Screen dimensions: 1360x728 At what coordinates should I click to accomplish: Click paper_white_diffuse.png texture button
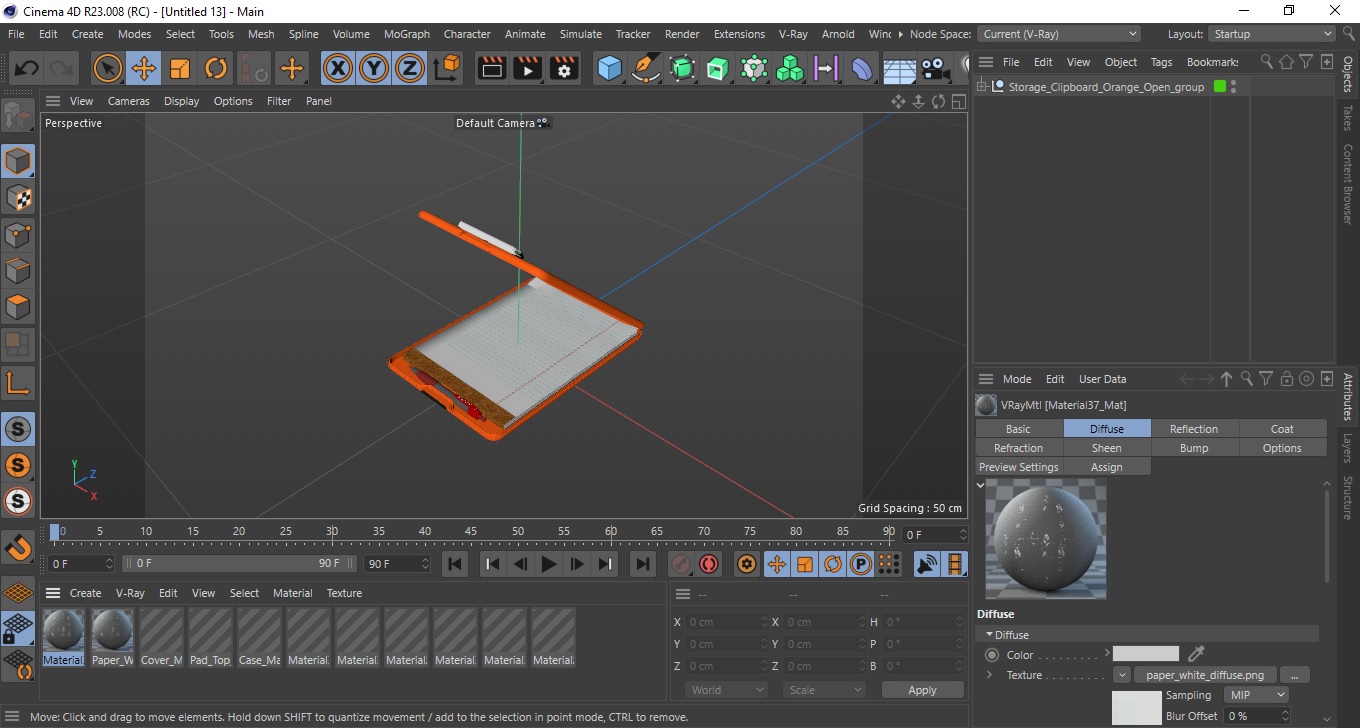pyautogui.click(x=1204, y=675)
